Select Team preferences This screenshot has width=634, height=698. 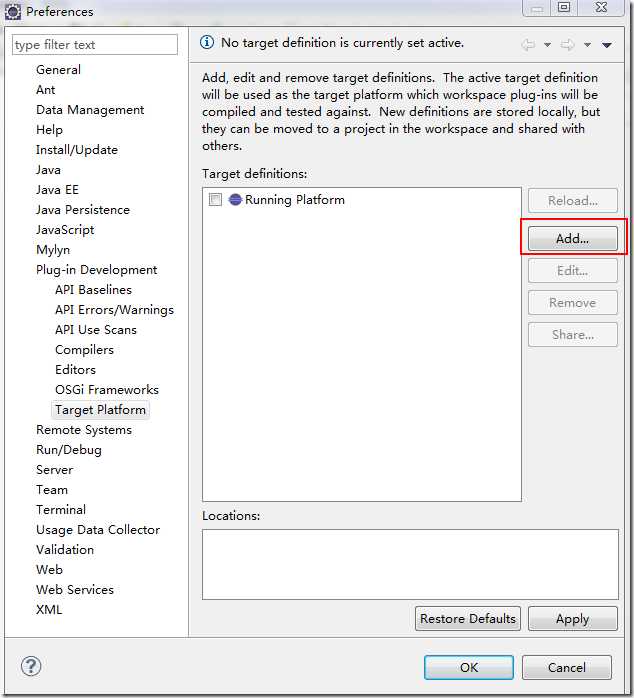[x=52, y=491]
